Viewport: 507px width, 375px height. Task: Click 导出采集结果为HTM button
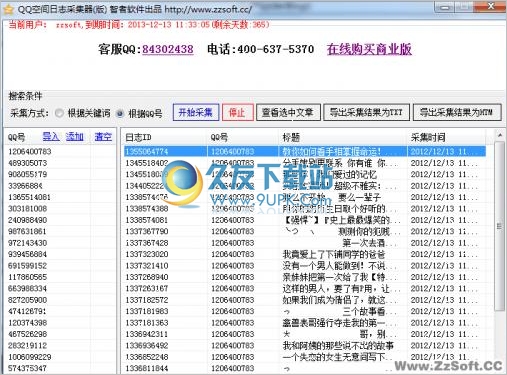[457, 112]
